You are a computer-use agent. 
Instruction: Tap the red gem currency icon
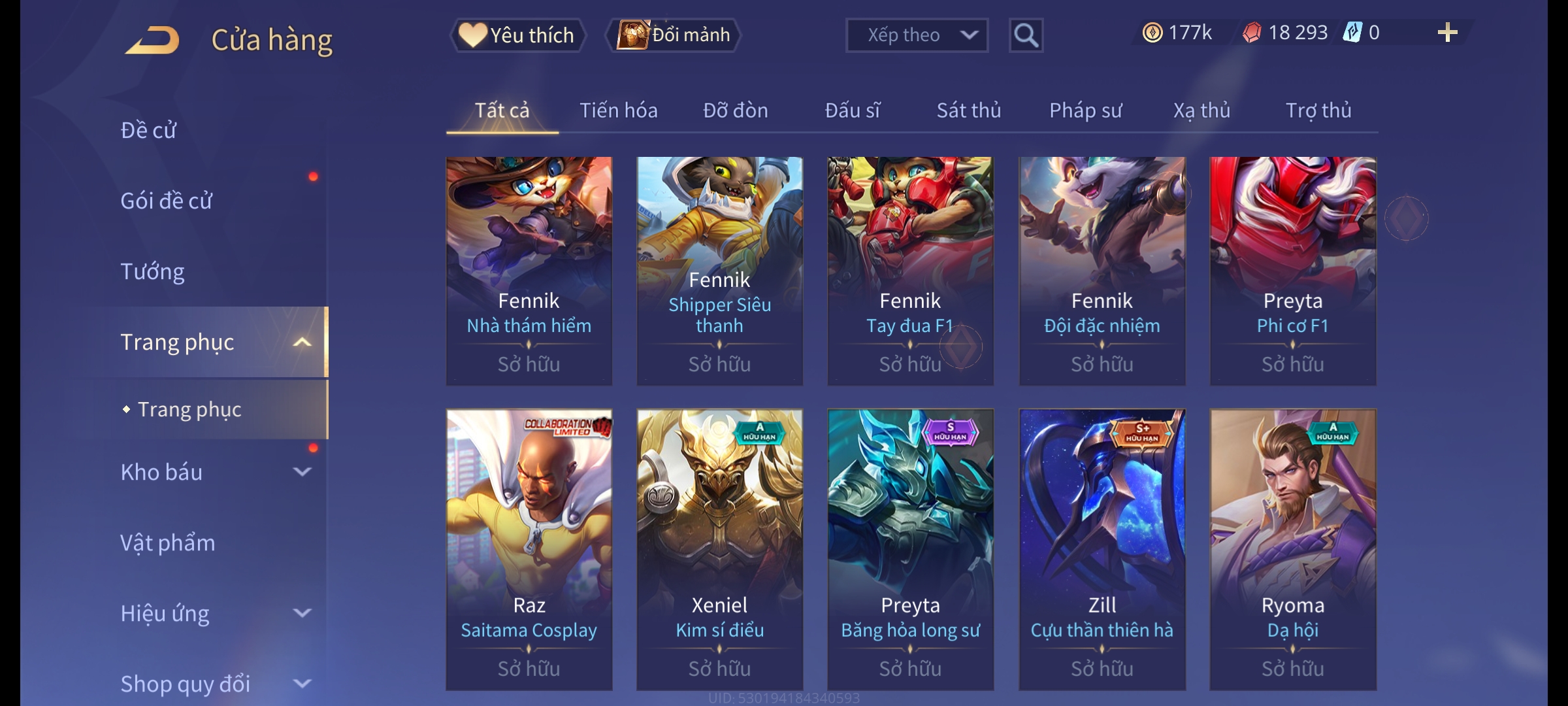coord(1252,33)
